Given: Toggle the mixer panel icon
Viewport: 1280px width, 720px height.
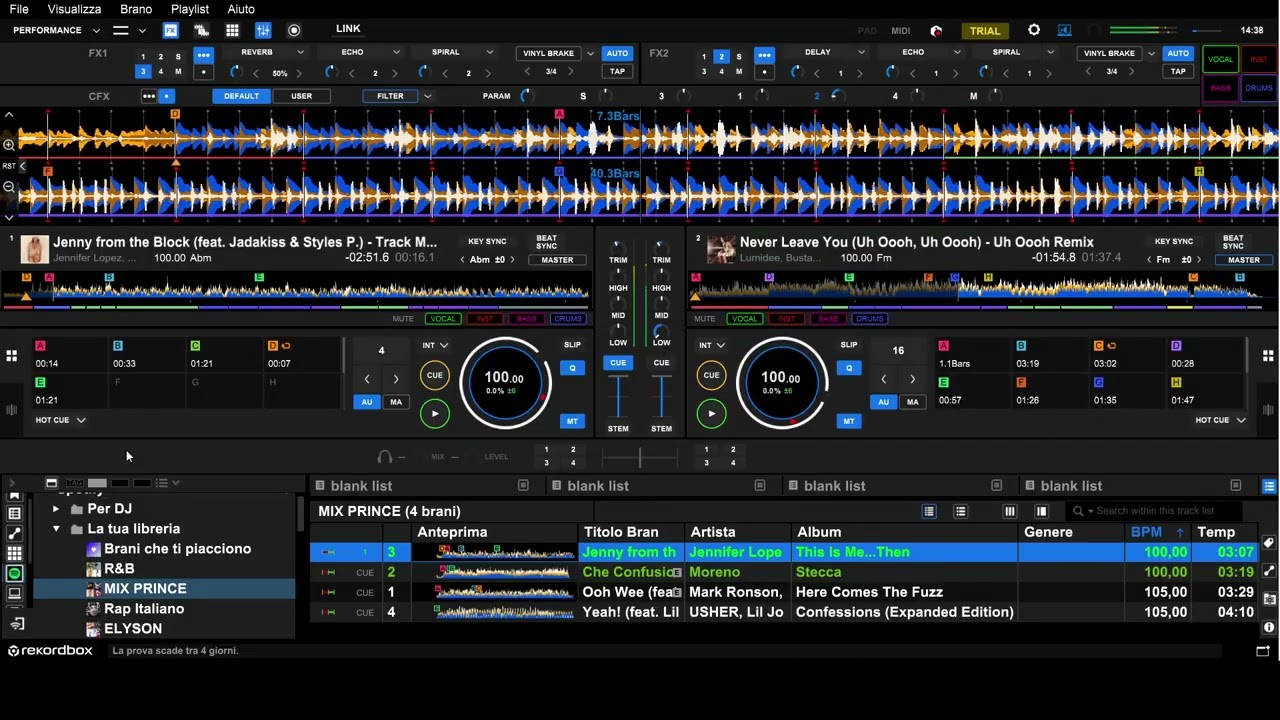Looking at the screenshot, I should click(263, 30).
